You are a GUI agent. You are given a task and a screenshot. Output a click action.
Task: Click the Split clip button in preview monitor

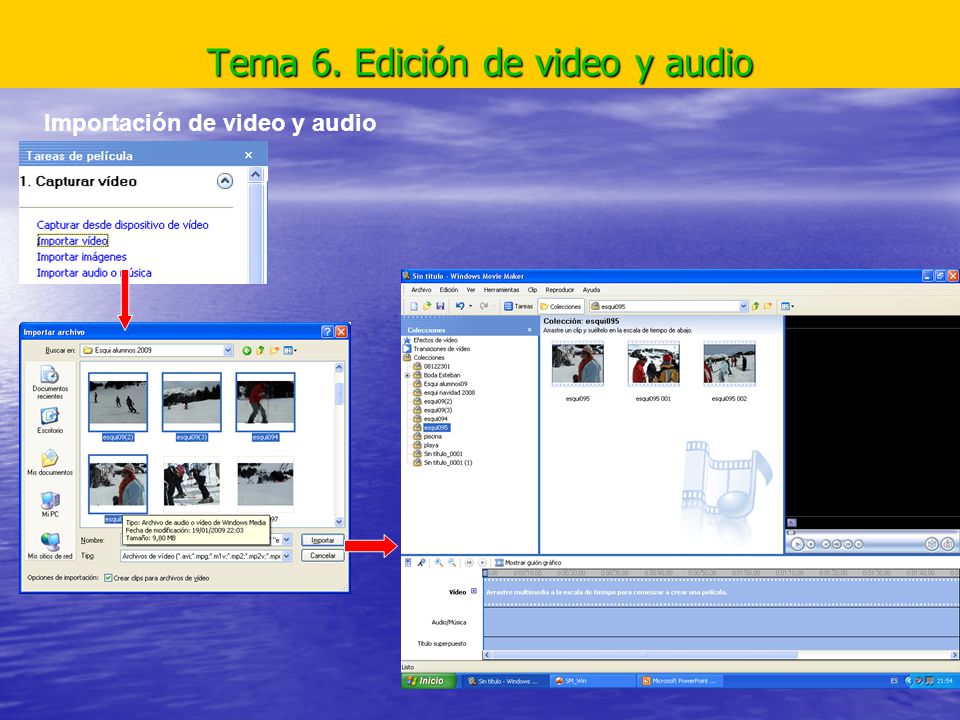tap(931, 544)
